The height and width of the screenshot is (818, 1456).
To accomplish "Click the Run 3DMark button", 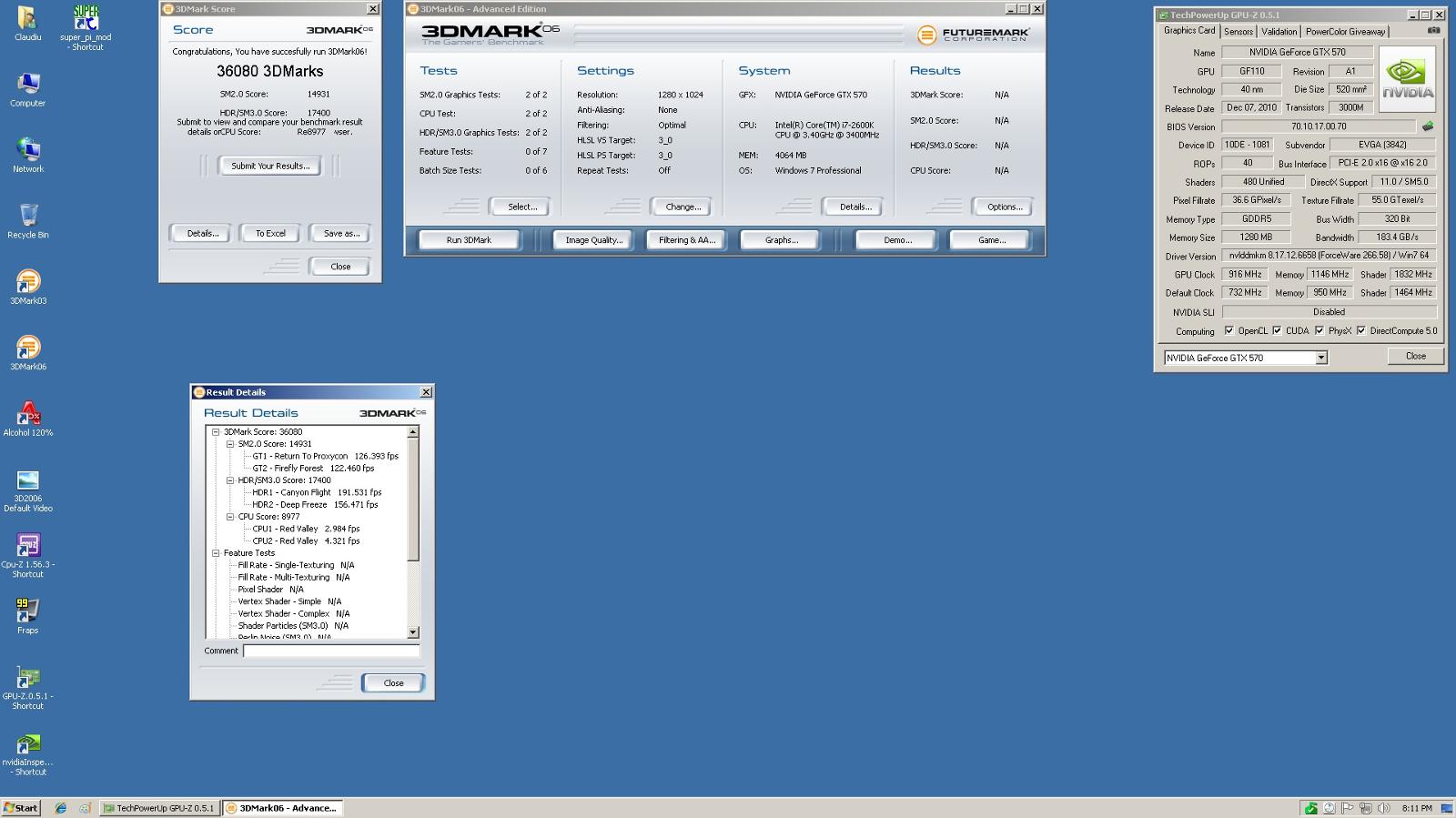I will [x=469, y=240].
